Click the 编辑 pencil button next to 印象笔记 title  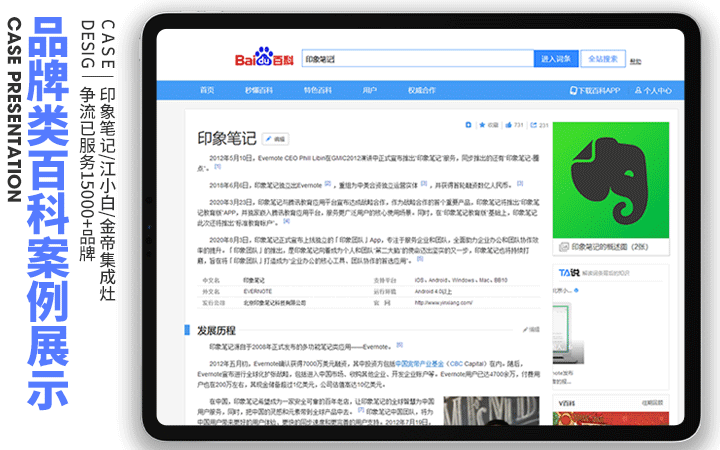[276, 139]
